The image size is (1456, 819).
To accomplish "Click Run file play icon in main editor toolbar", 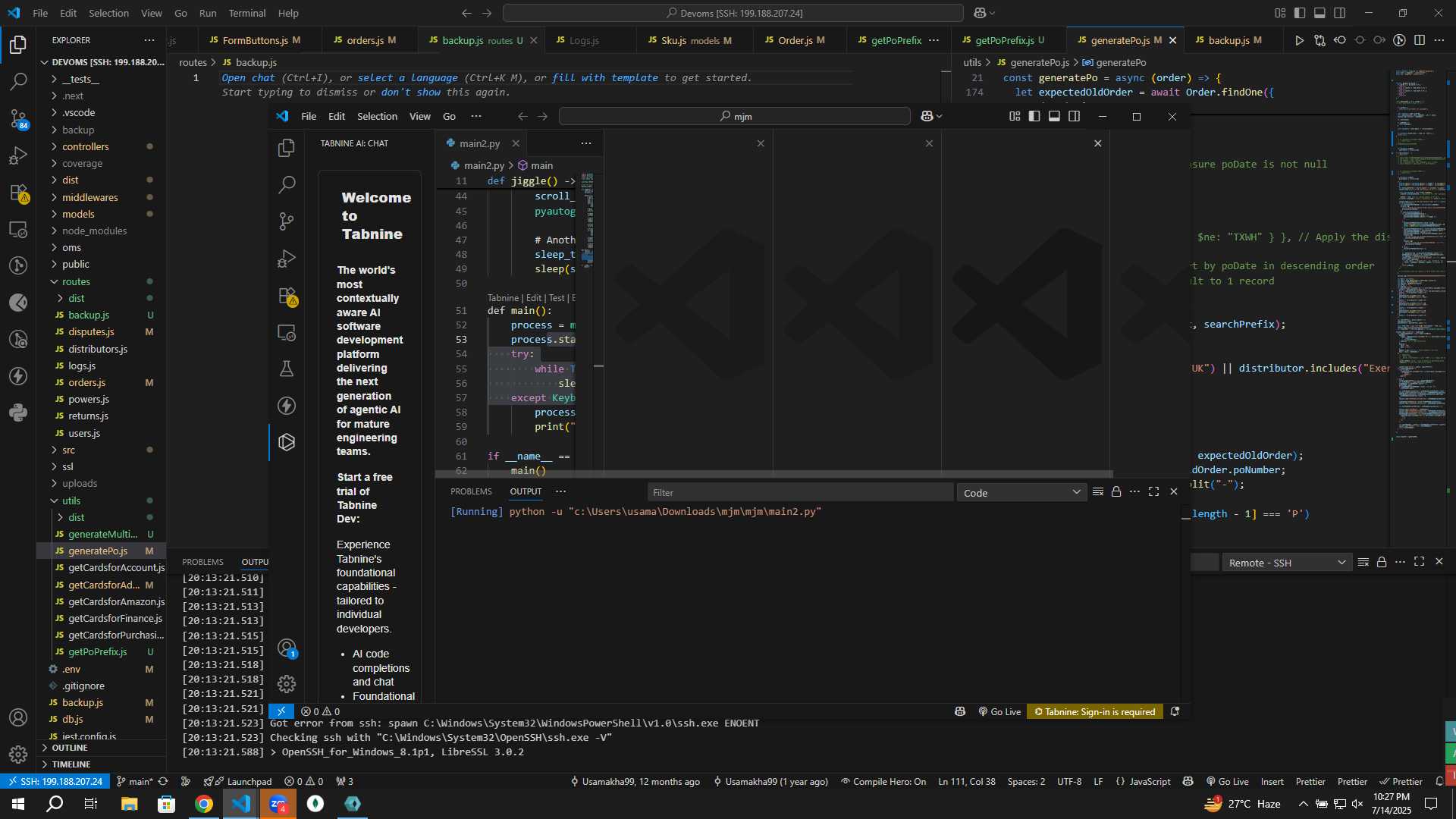I will (x=1299, y=40).
